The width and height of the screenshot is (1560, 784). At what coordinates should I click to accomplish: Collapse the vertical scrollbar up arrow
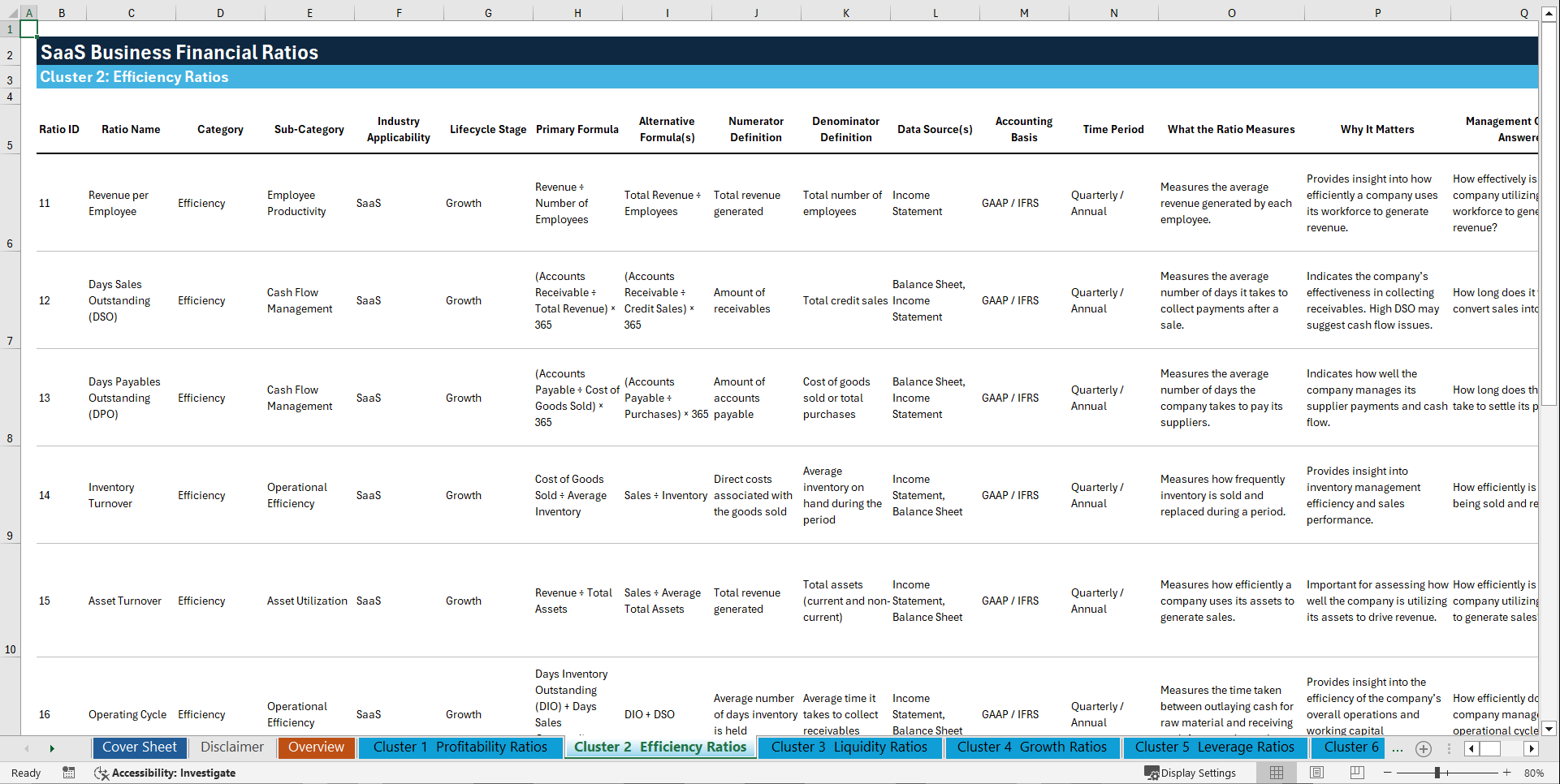click(x=1549, y=12)
